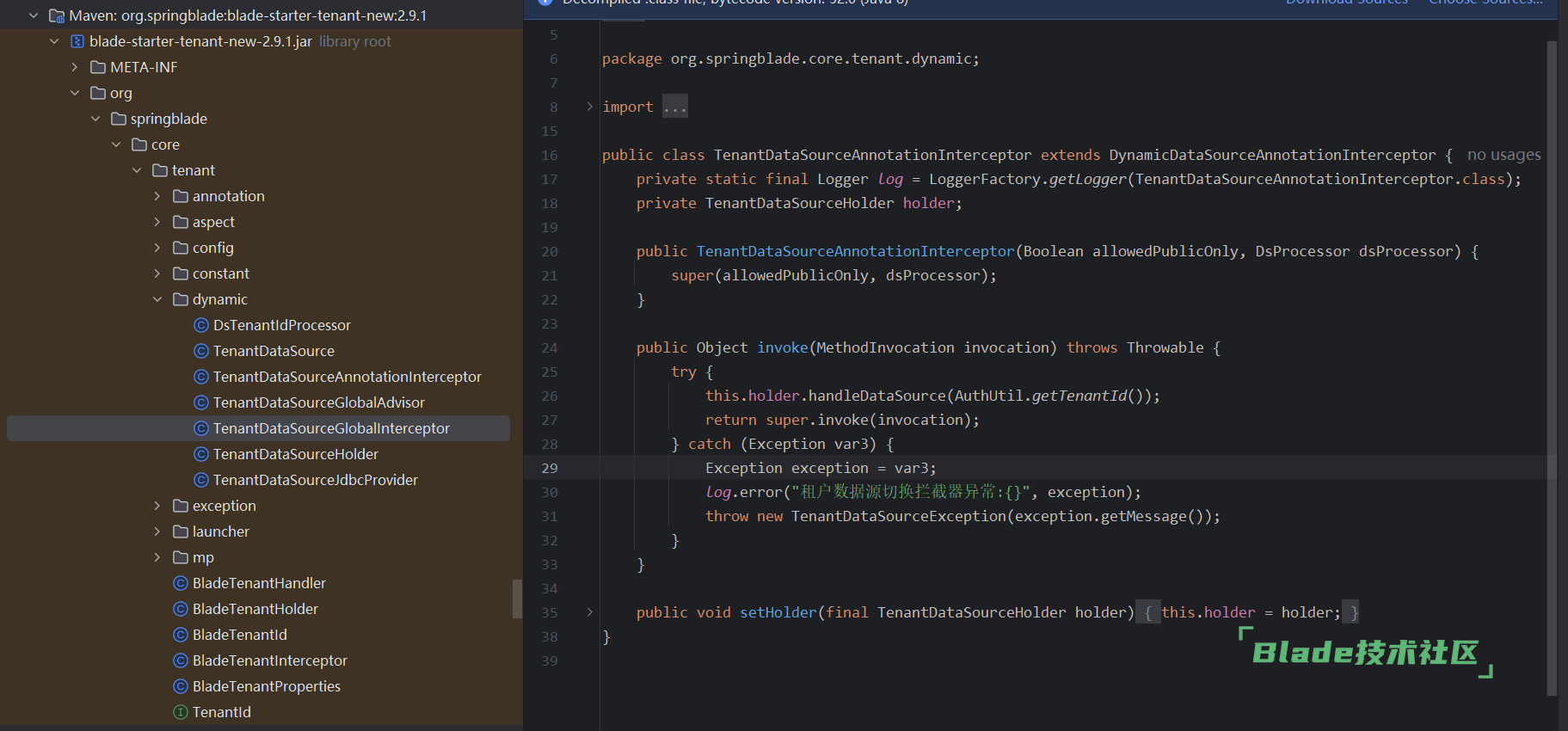Image resolution: width=1568 pixels, height=731 pixels.
Task: Open BladeTenantInterceptor class
Action: tap(270, 660)
